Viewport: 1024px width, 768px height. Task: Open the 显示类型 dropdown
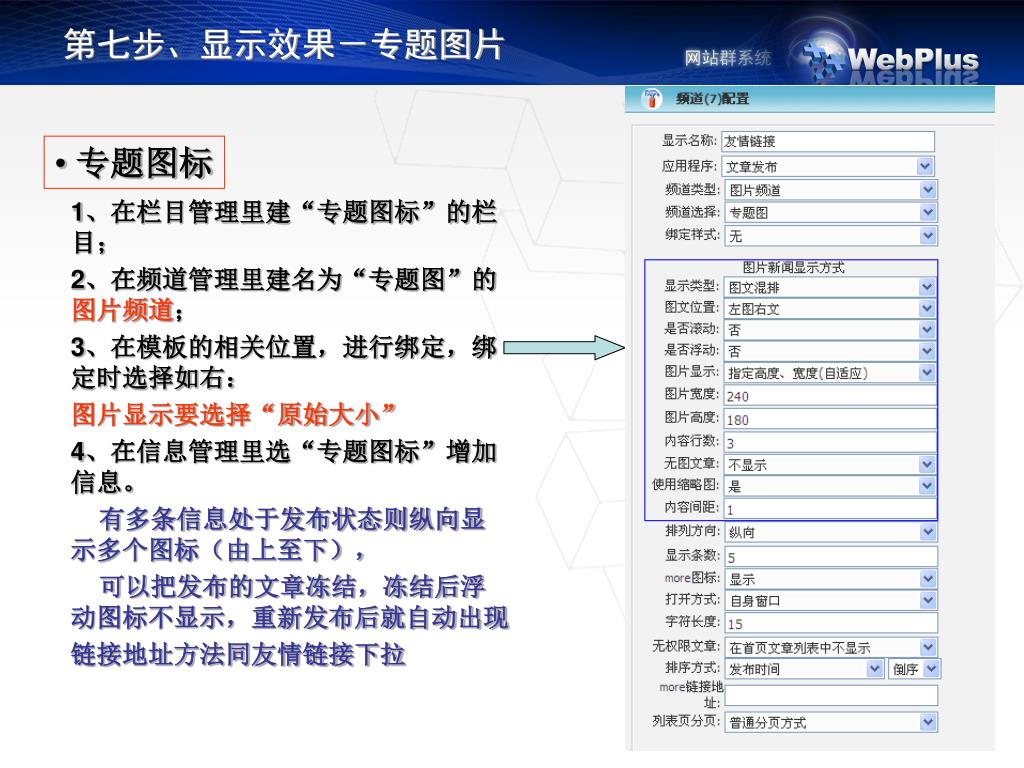pos(830,287)
